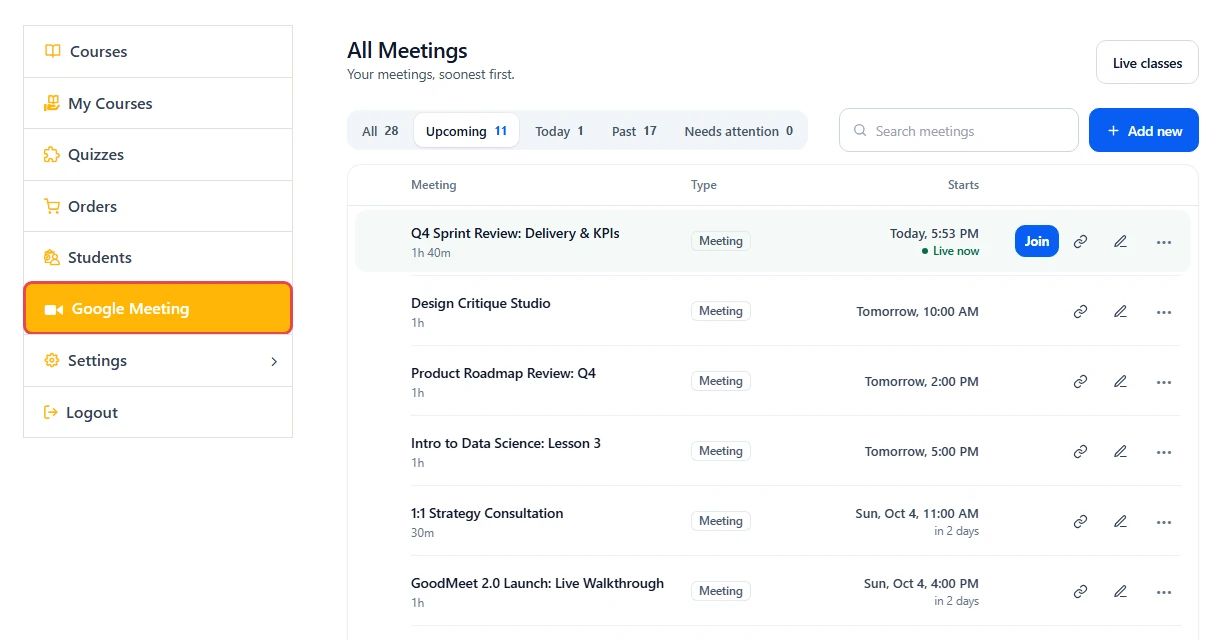Image resolution: width=1224 pixels, height=640 pixels.
Task: Copy link for Intro to Data Science lesson
Action: coord(1080,451)
